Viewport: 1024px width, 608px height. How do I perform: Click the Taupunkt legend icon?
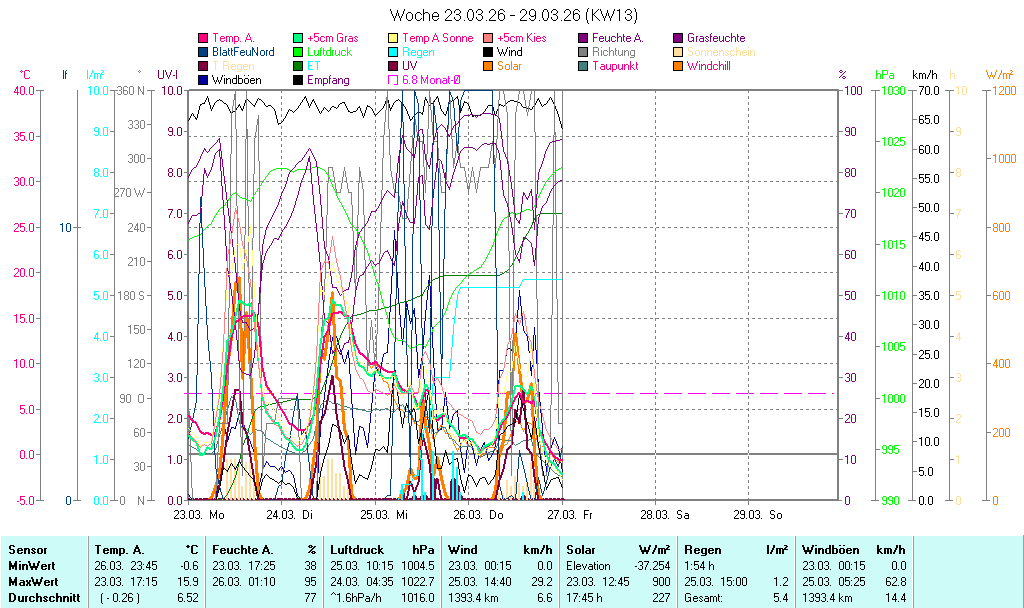[583, 66]
